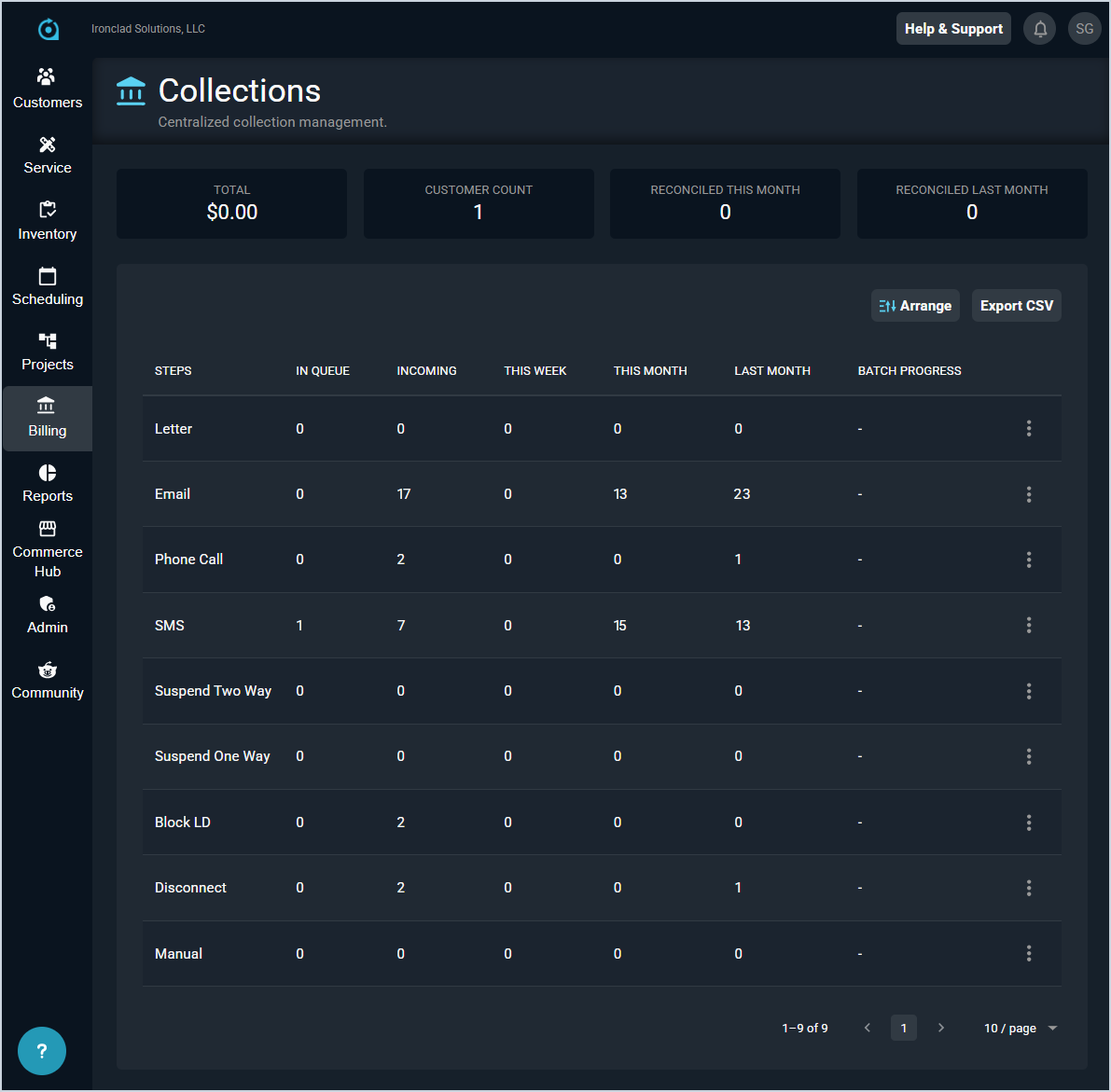Open the Disconnect row actions menu
This screenshot has width=1111, height=1092.
pos(1029,888)
